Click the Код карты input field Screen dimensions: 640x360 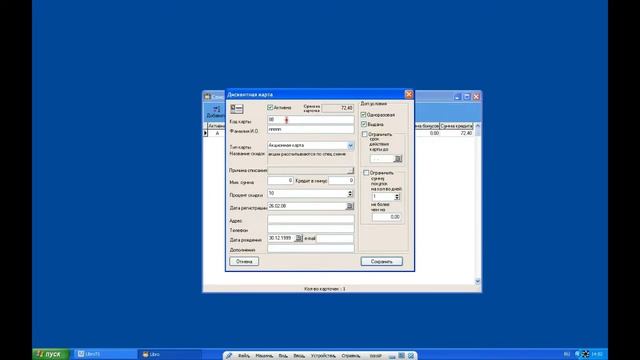click(x=311, y=120)
